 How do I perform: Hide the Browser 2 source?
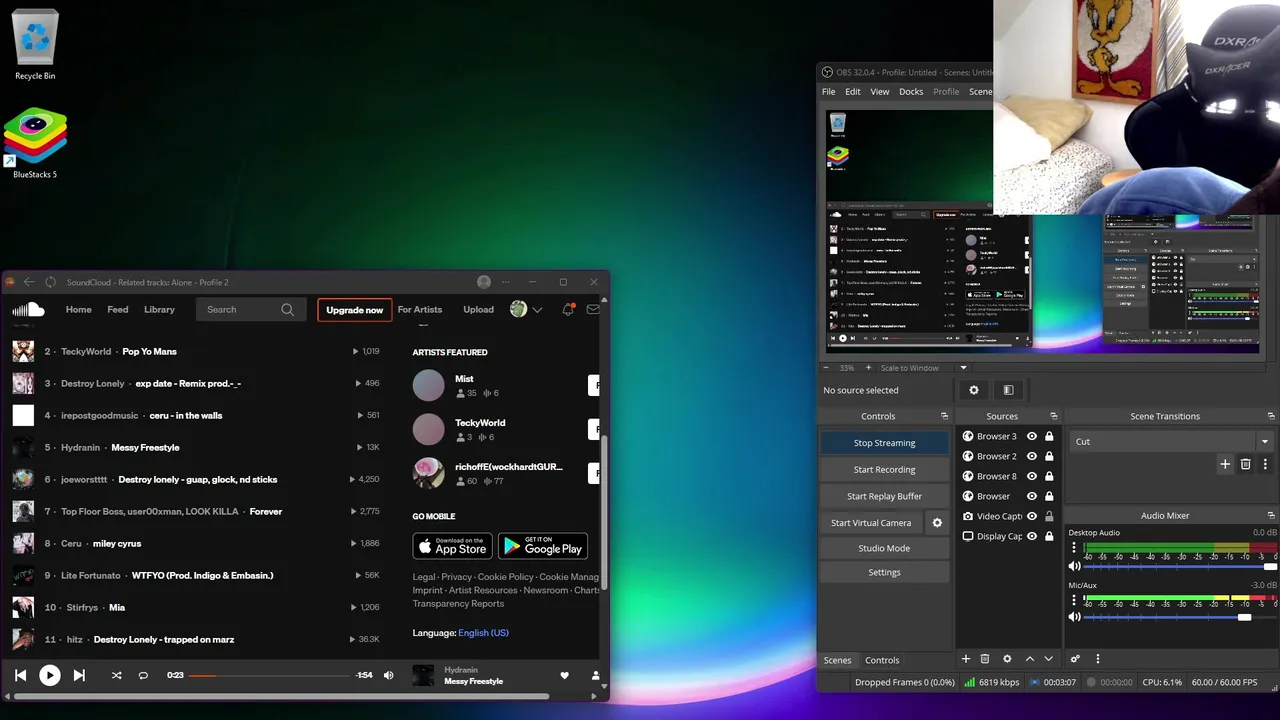[x=1031, y=456]
